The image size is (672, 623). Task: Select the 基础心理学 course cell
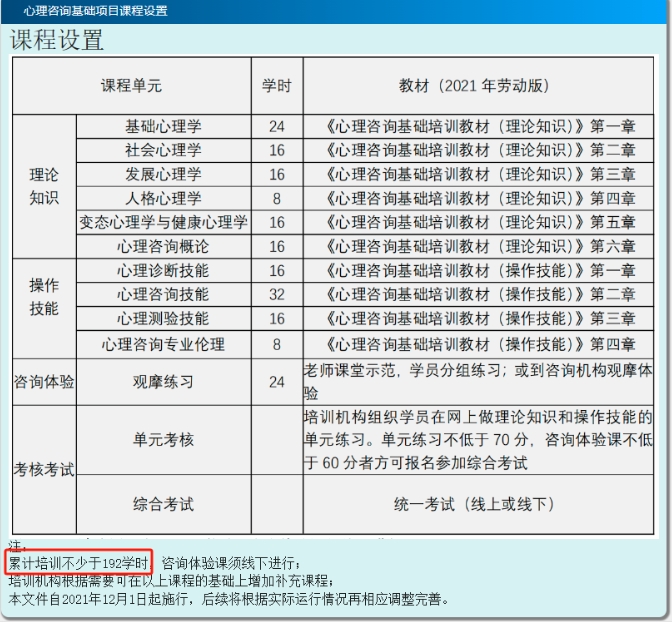(163, 126)
